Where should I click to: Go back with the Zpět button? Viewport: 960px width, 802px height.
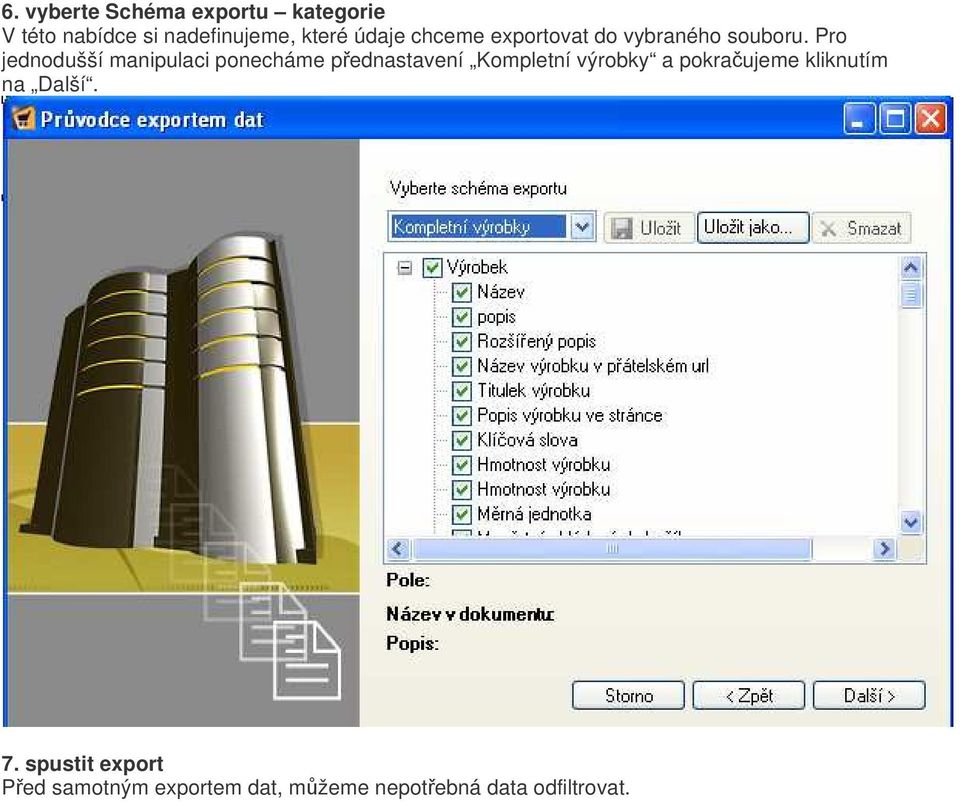pyautogui.click(x=749, y=695)
